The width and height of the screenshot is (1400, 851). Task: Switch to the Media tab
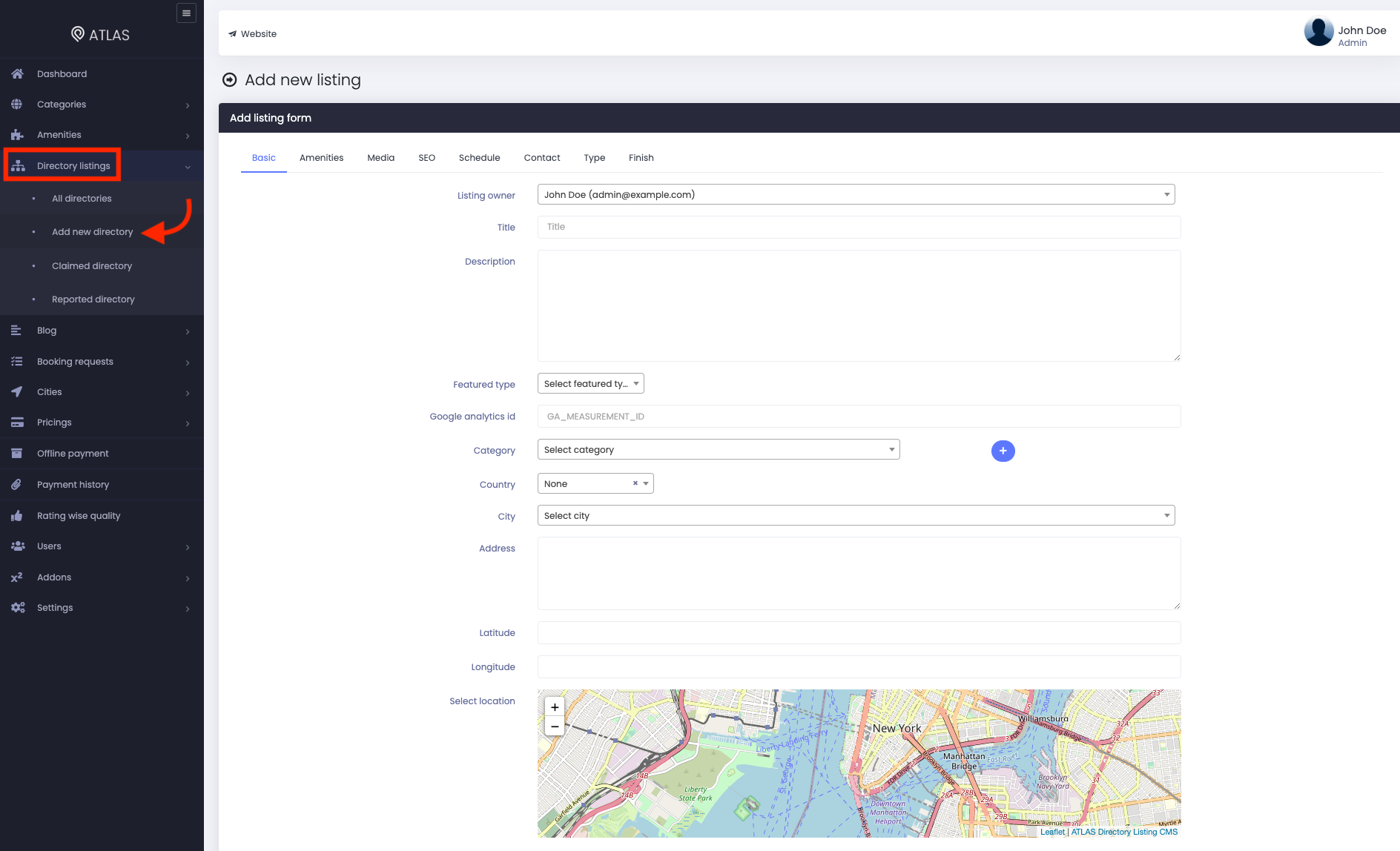[x=380, y=158]
